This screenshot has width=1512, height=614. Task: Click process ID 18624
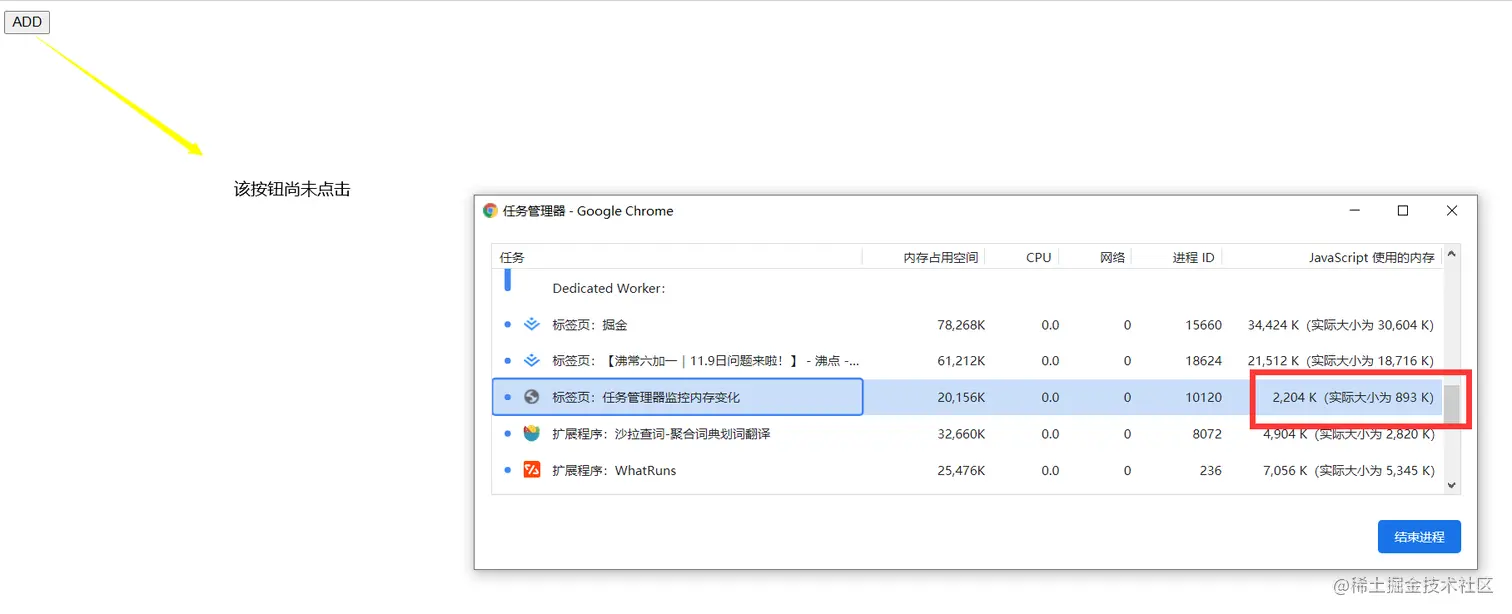1204,361
